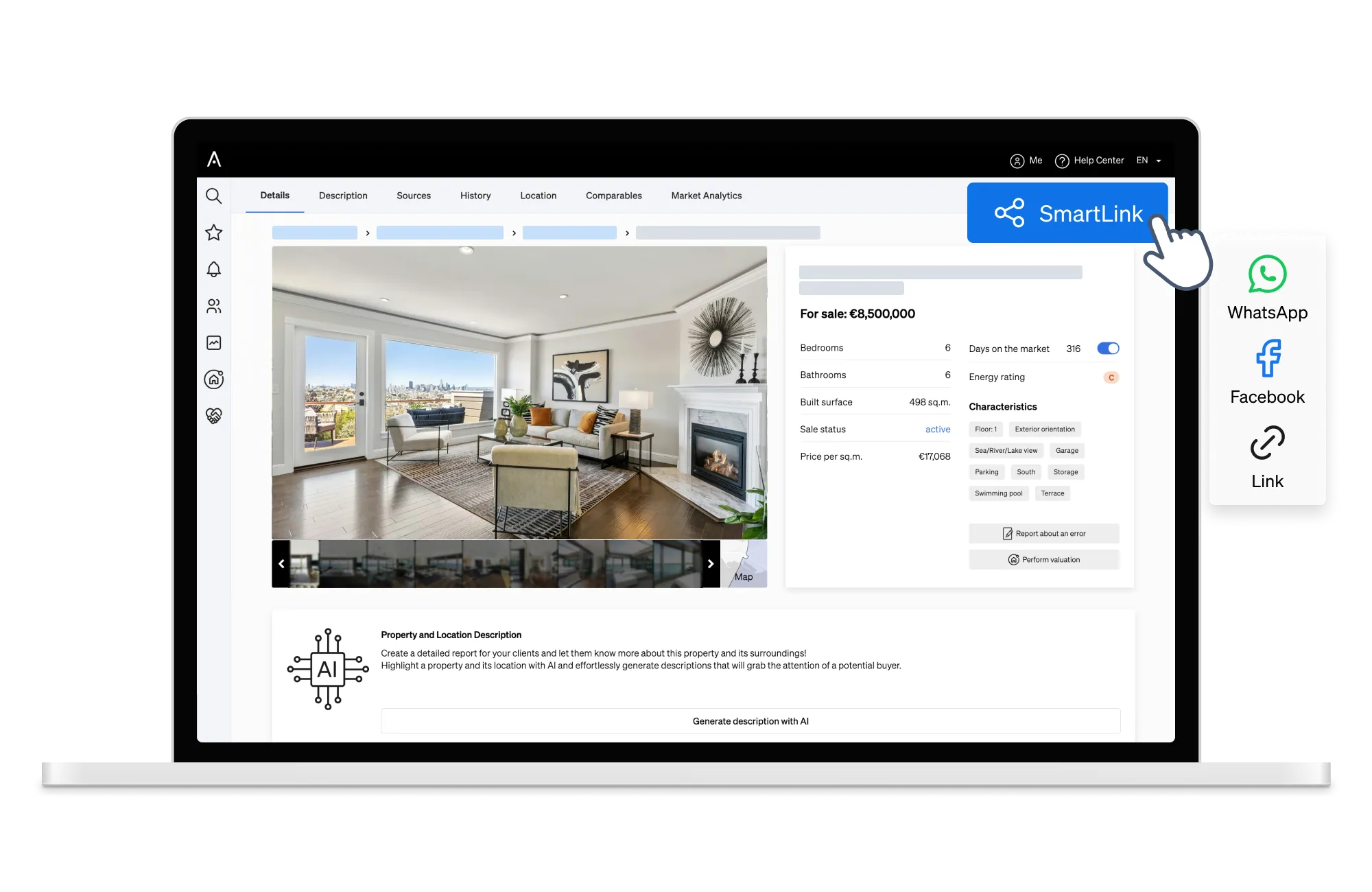Switch to the Details tab

tap(274, 196)
